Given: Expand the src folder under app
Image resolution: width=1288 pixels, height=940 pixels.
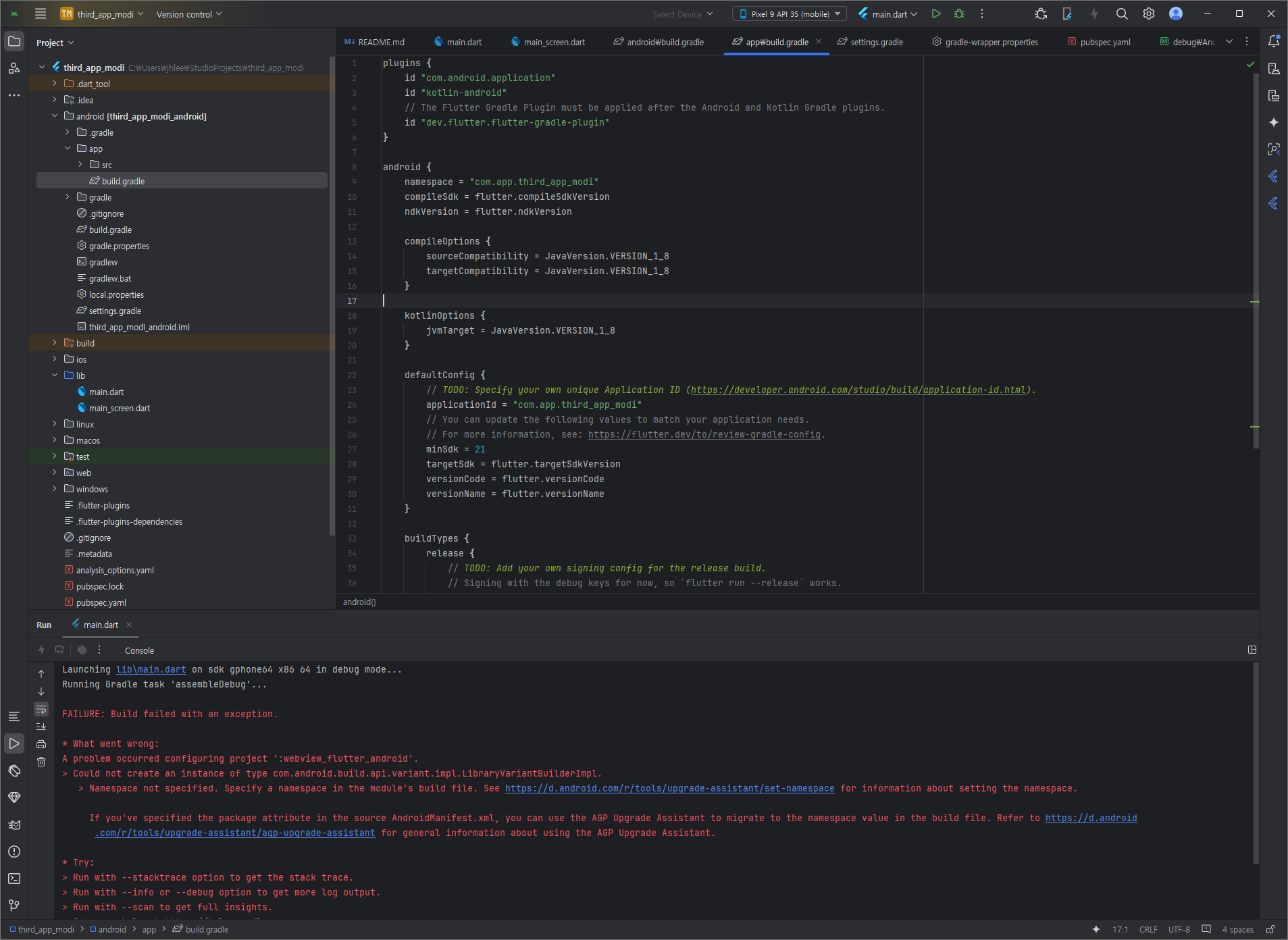Looking at the screenshot, I should click(80, 165).
